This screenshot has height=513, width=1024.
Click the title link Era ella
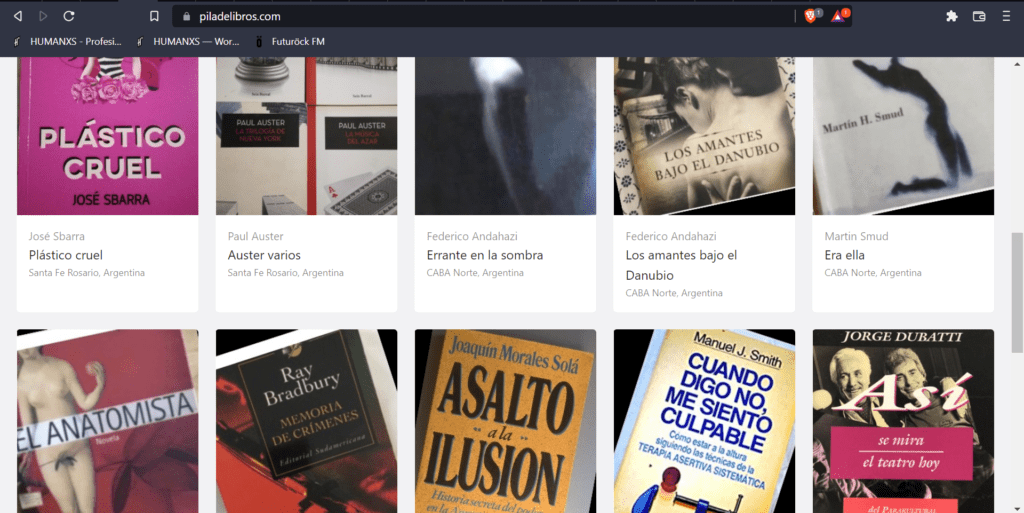tap(844, 255)
